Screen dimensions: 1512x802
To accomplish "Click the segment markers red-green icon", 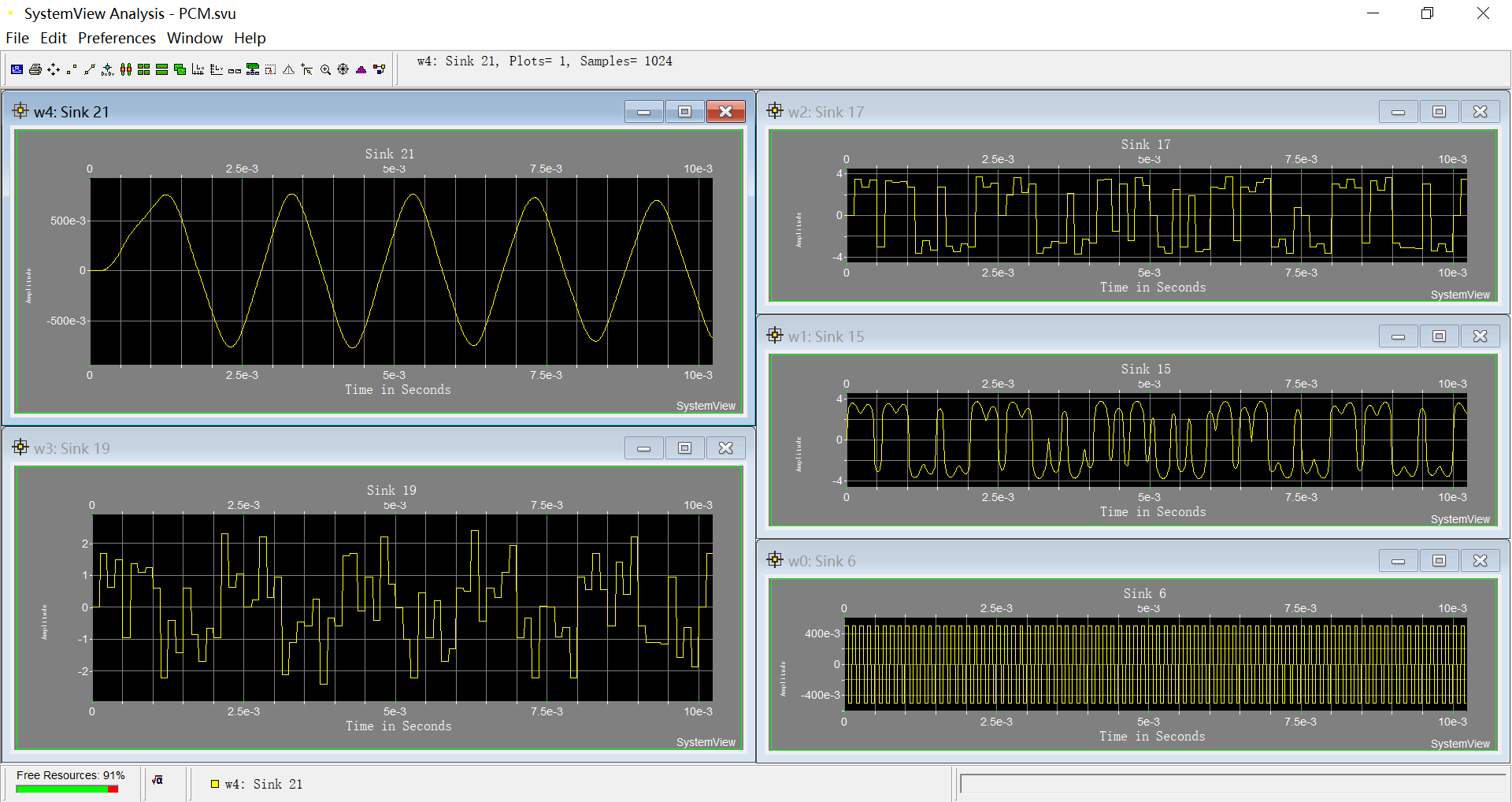I will 126,69.
